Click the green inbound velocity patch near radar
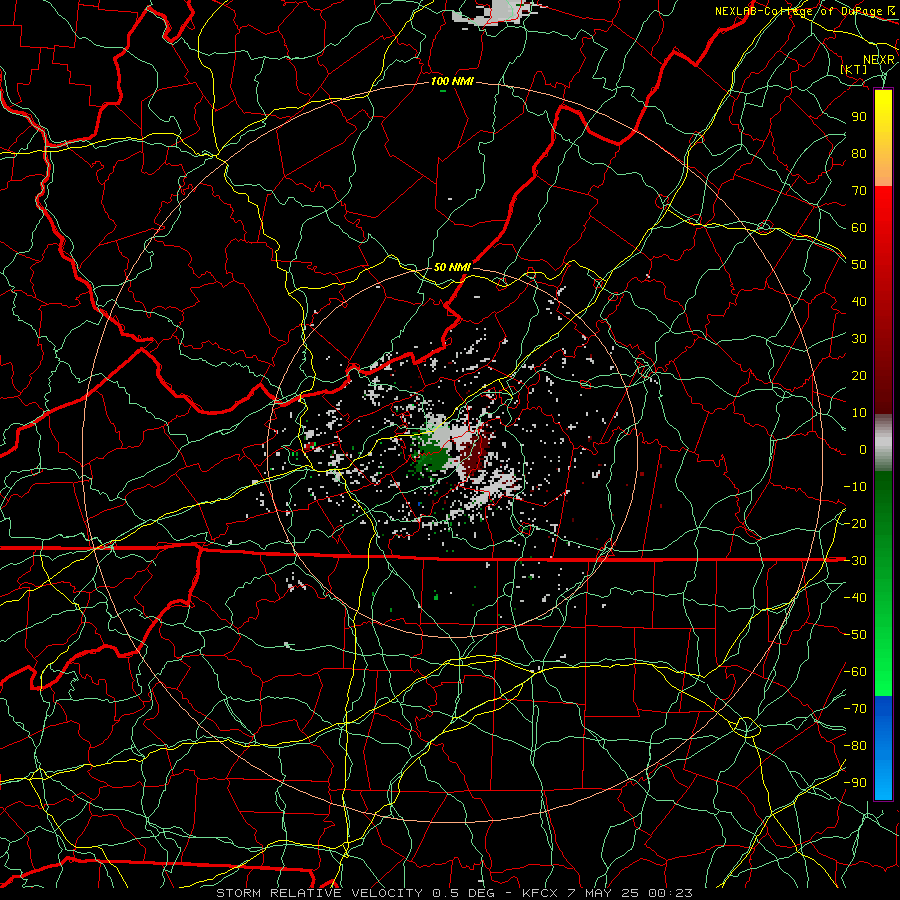This screenshot has height=900, width=900. [x=430, y=456]
